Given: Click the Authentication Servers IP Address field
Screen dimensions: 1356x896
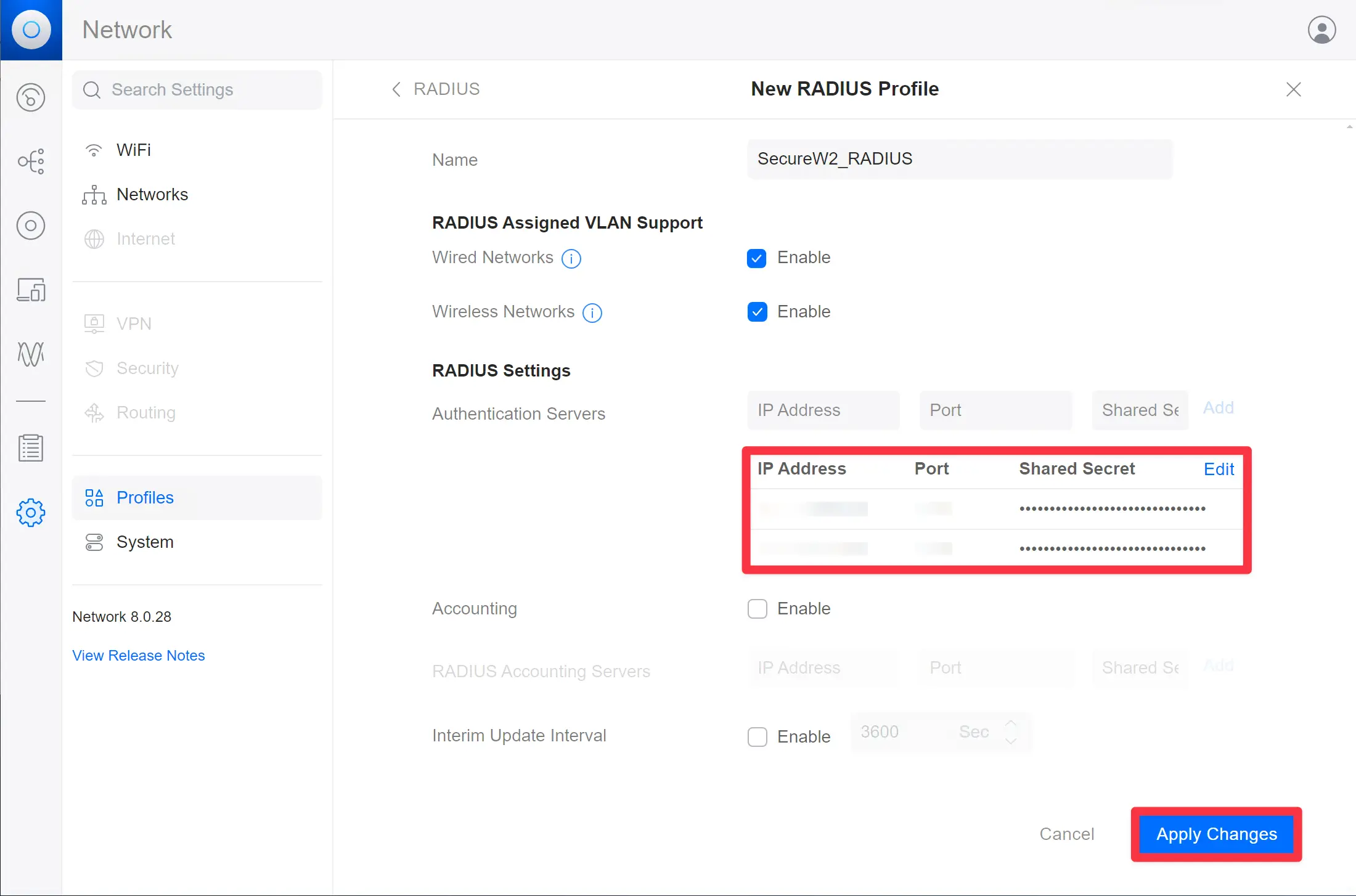Looking at the screenshot, I should tap(823, 410).
